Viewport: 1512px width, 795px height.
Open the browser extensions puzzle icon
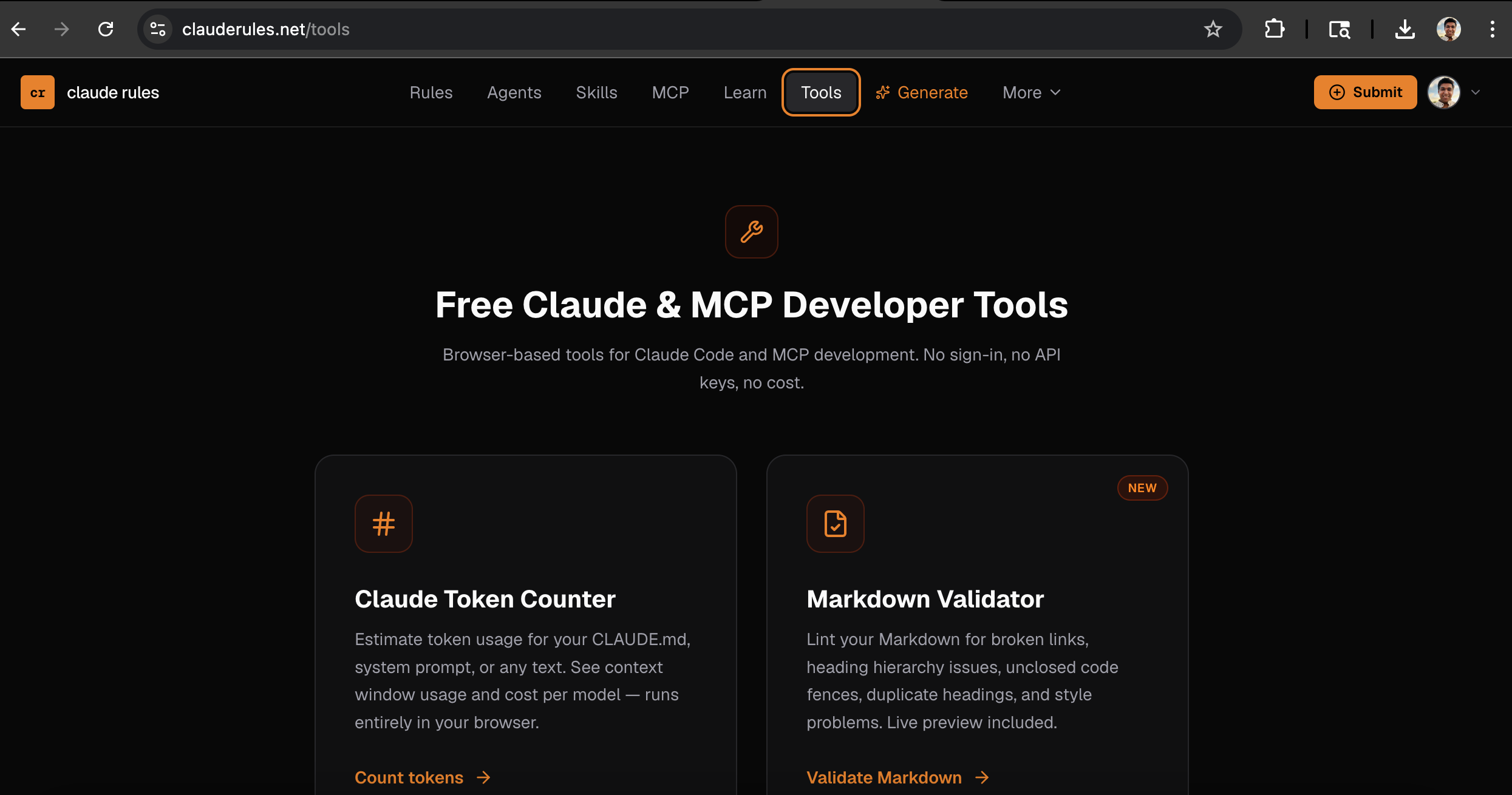point(1275,29)
